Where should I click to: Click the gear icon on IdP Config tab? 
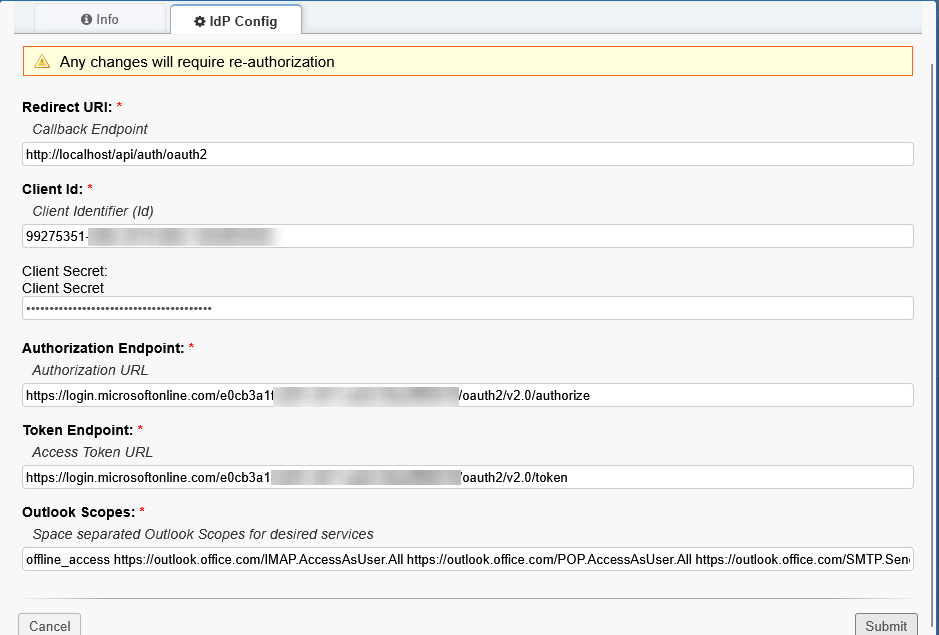click(x=200, y=21)
